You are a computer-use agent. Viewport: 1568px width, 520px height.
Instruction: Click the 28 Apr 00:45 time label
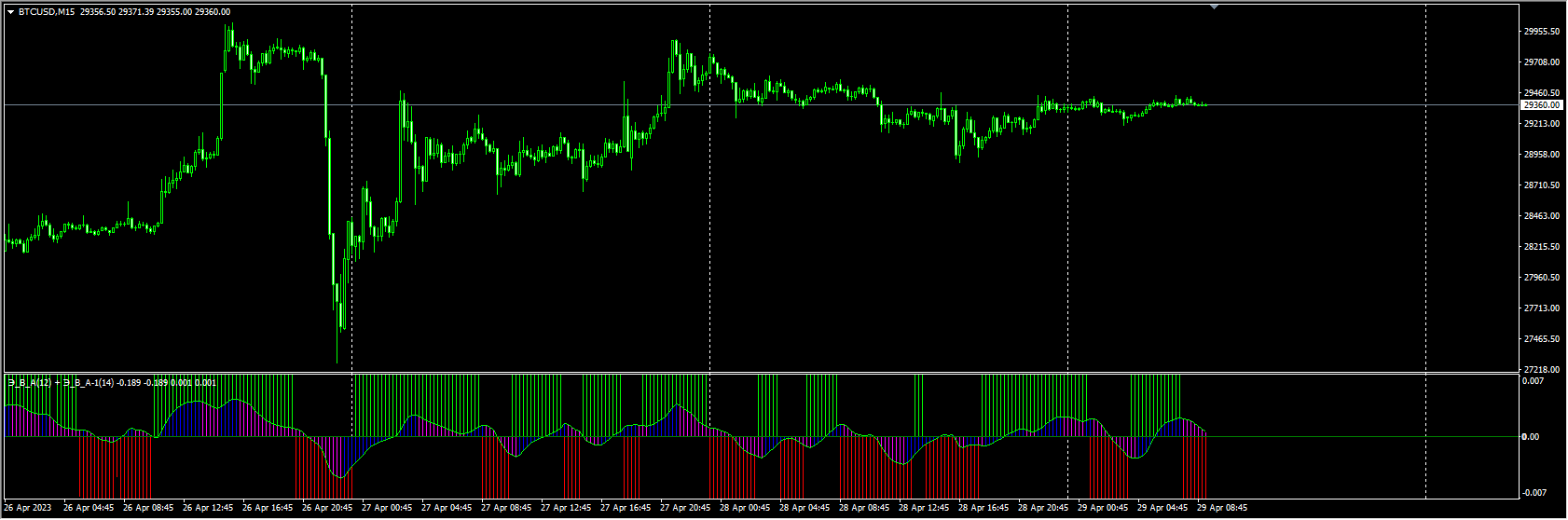(745, 509)
